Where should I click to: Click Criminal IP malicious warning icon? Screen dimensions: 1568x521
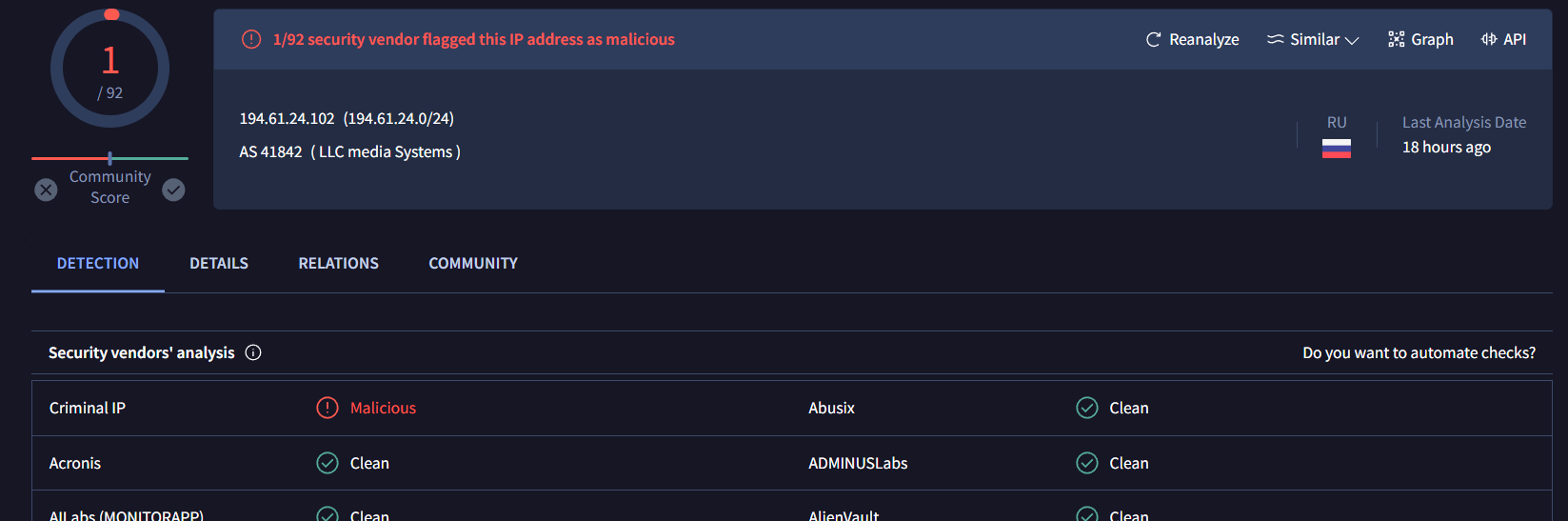pos(327,408)
